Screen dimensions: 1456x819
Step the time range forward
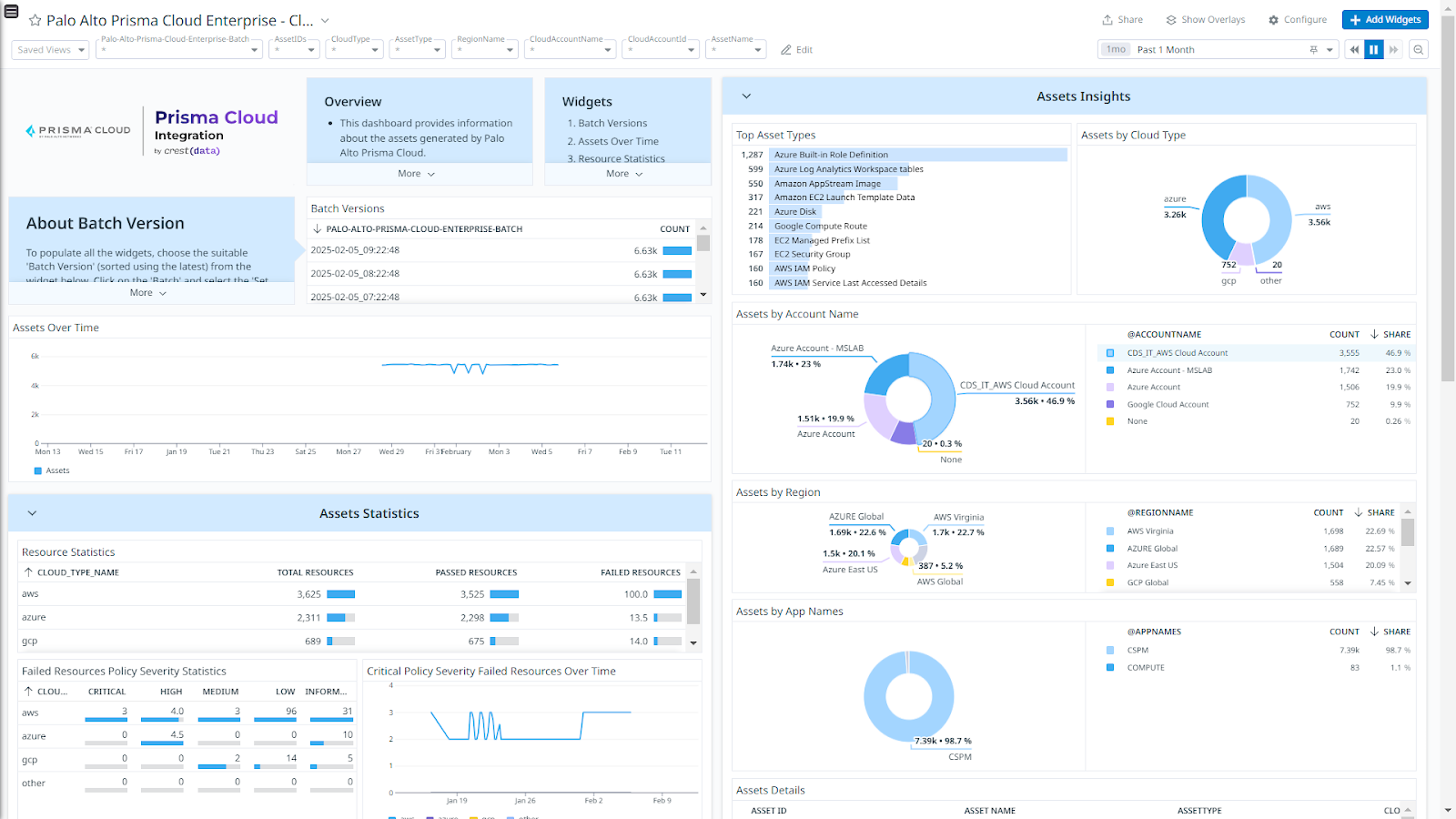(x=1393, y=50)
